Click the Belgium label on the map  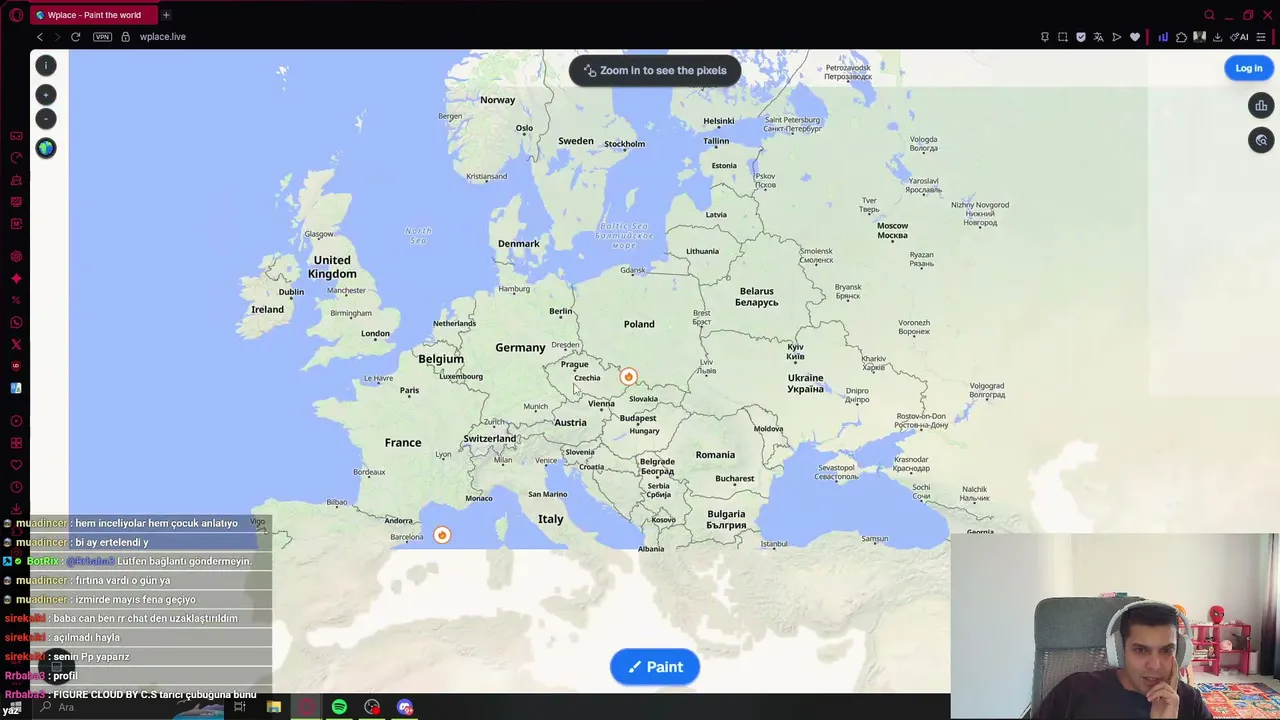(441, 359)
